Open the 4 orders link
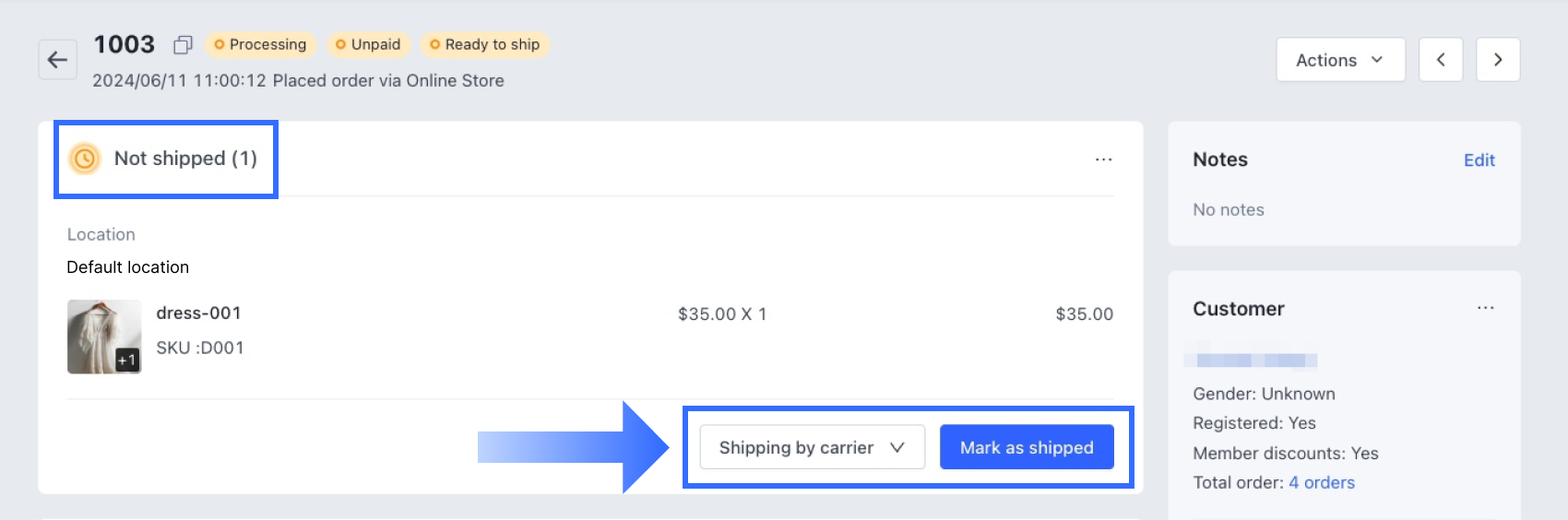 (x=1321, y=482)
